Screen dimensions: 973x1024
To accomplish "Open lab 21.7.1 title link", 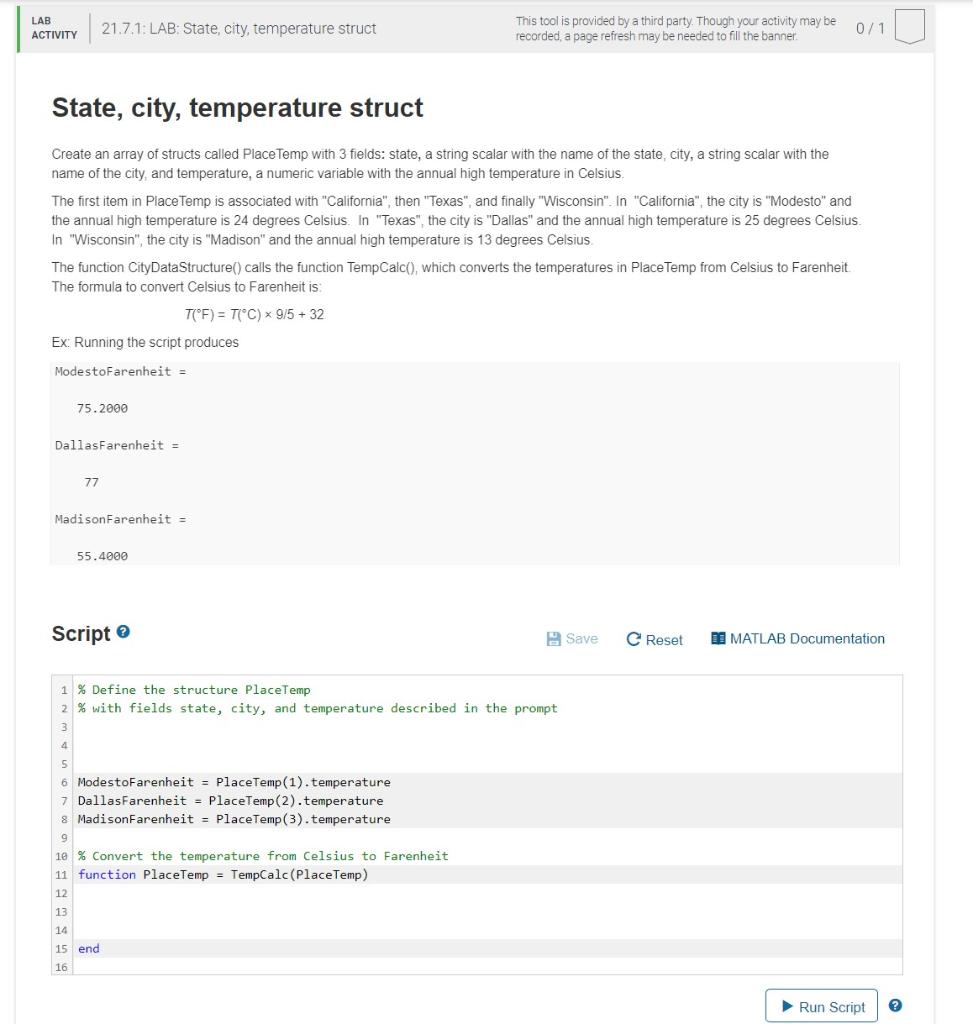I will coord(237,29).
